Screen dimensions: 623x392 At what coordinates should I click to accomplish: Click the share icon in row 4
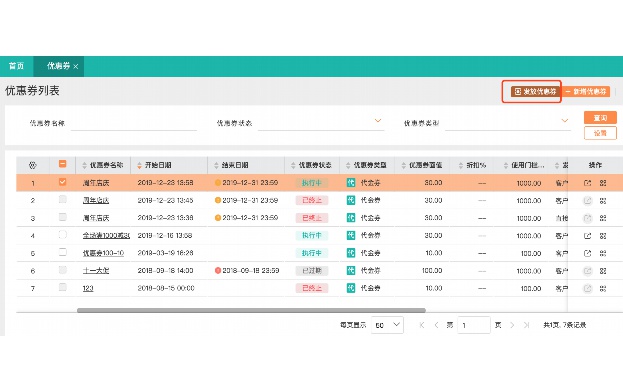[587, 236]
